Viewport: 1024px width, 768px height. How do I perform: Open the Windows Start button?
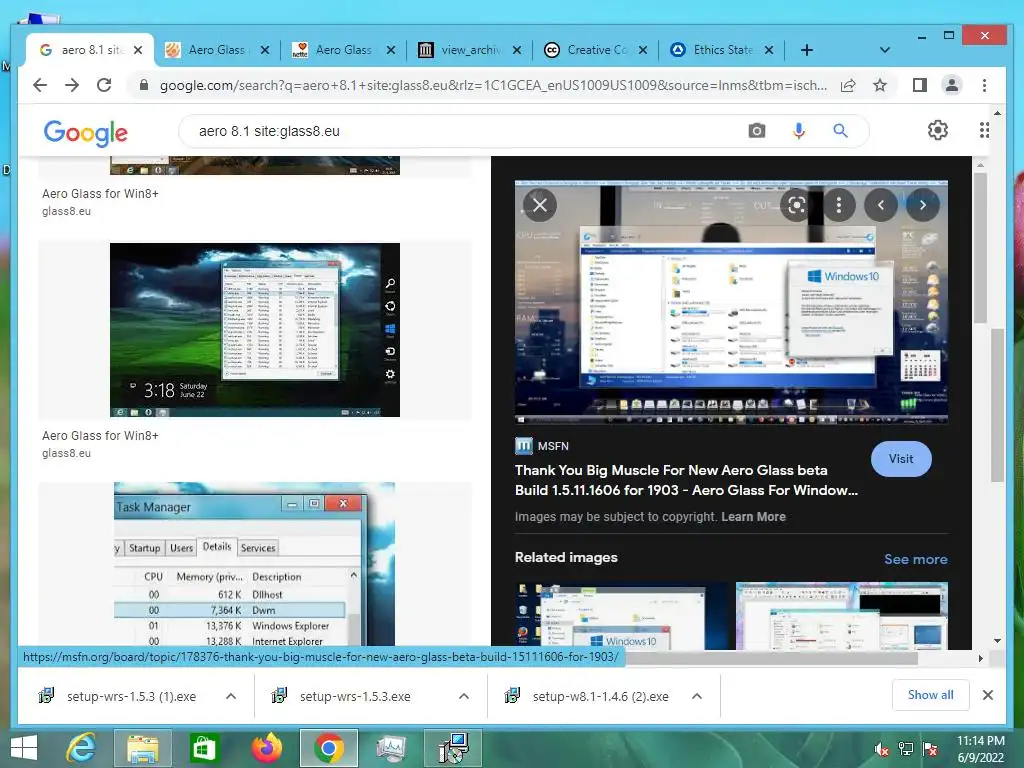click(x=24, y=748)
